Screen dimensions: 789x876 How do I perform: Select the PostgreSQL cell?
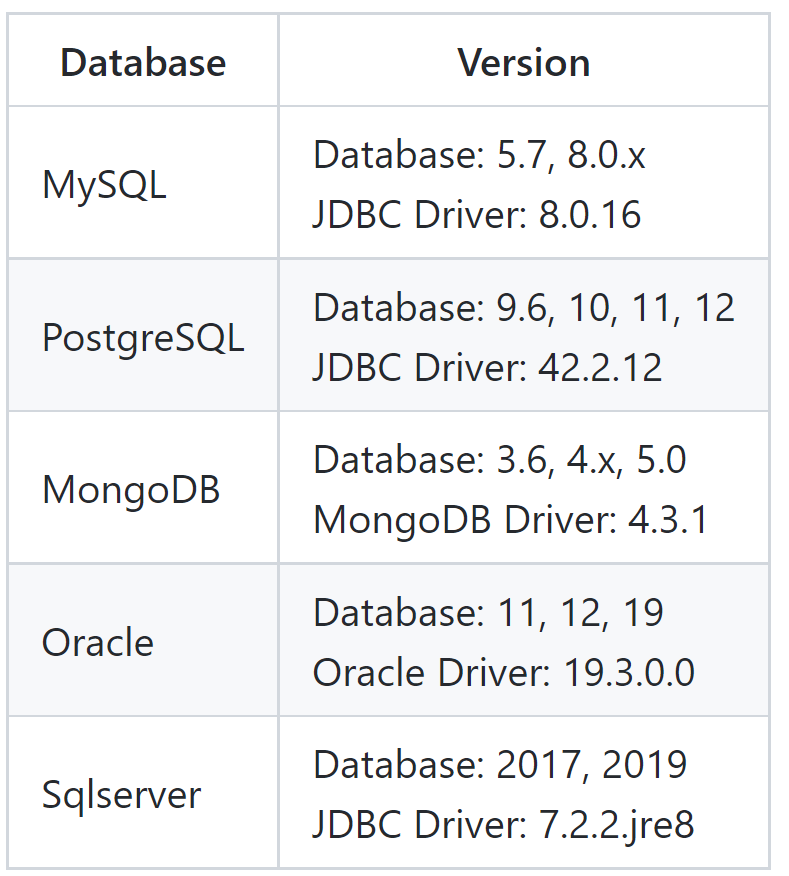(143, 338)
